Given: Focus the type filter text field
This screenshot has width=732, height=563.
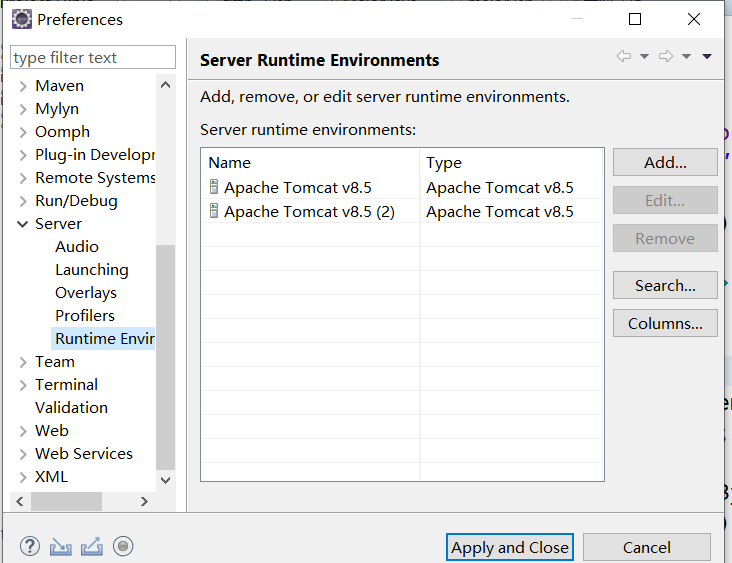Looking at the screenshot, I should pyautogui.click(x=93, y=57).
